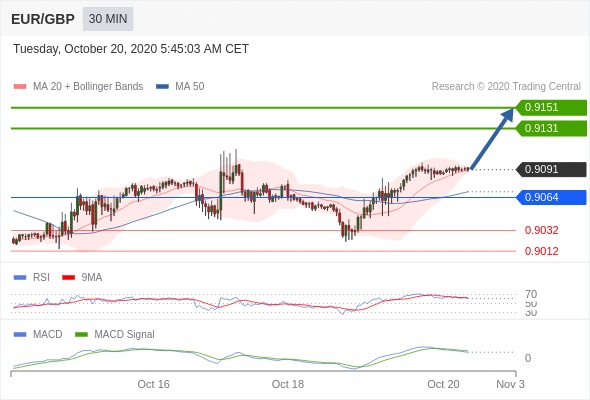Click the Oct 18 date axis label
The image size is (590, 400).
pyautogui.click(x=288, y=384)
